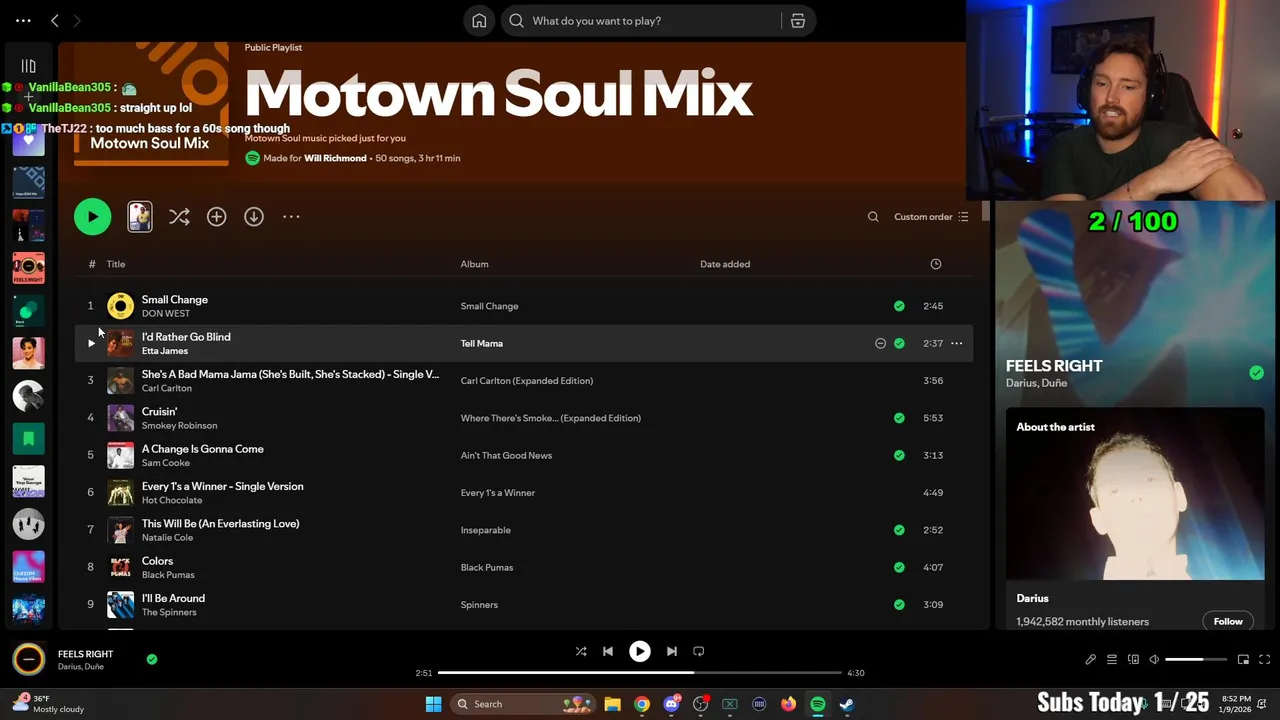1280x720 pixels.
Task: Click the duration clock column header
Action: point(936,264)
